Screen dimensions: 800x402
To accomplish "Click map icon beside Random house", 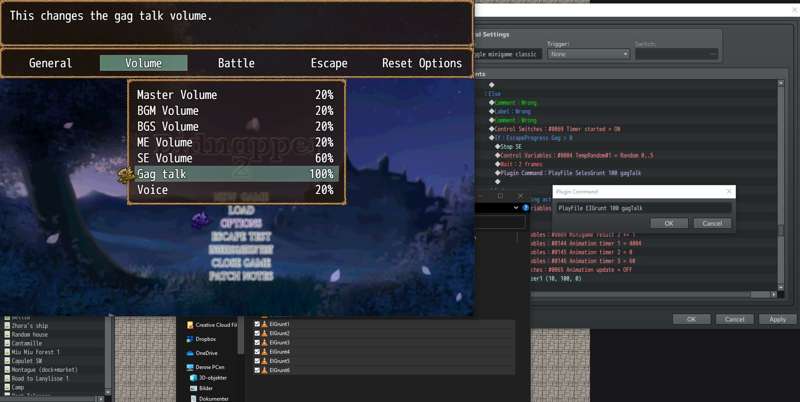I will pos(7,335).
